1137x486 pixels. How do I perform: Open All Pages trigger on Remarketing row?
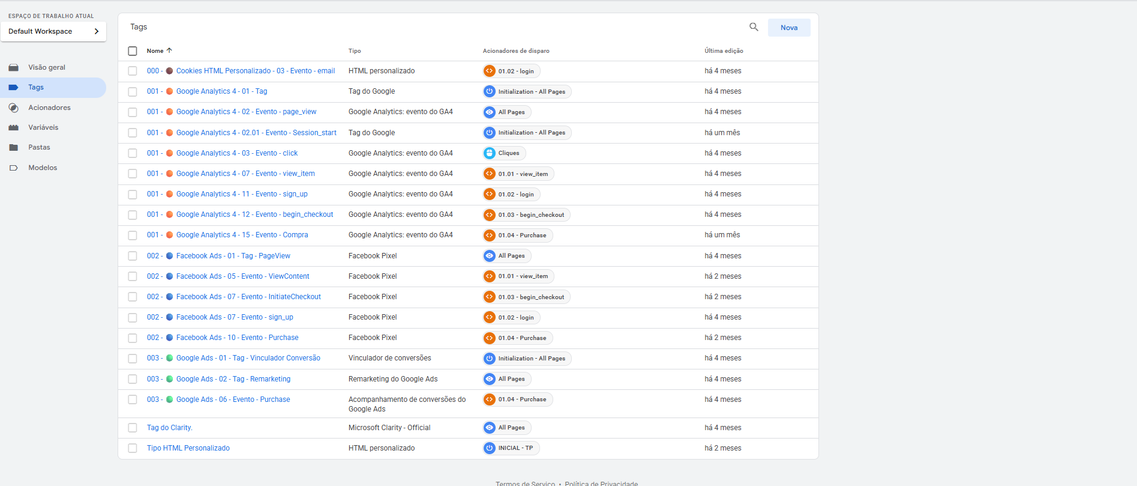[x=507, y=379]
